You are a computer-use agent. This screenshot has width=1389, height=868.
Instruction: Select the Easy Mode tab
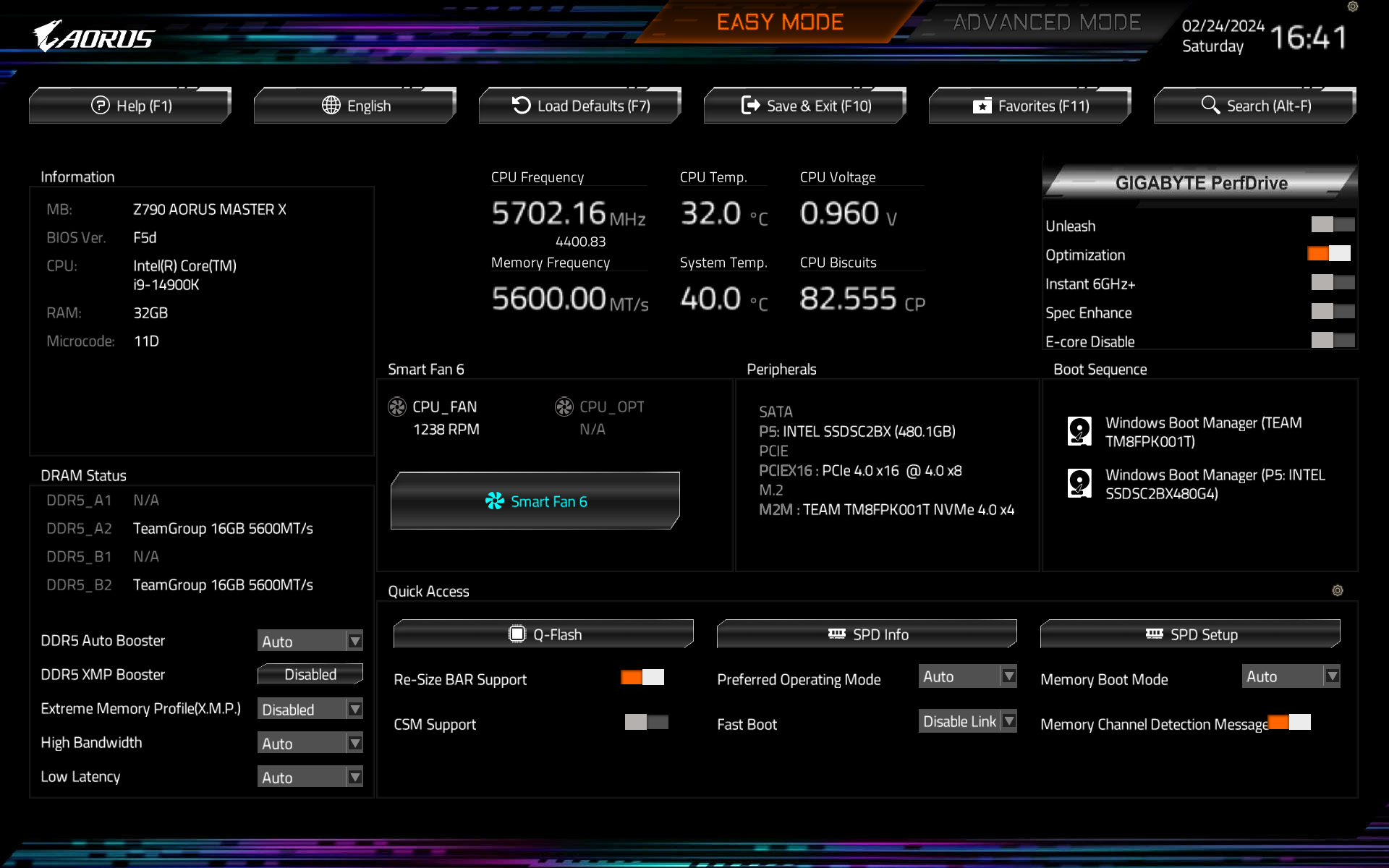tap(780, 23)
